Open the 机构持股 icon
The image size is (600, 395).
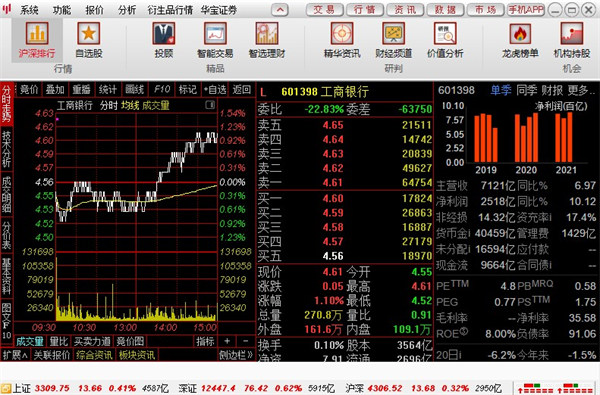pyautogui.click(x=572, y=33)
